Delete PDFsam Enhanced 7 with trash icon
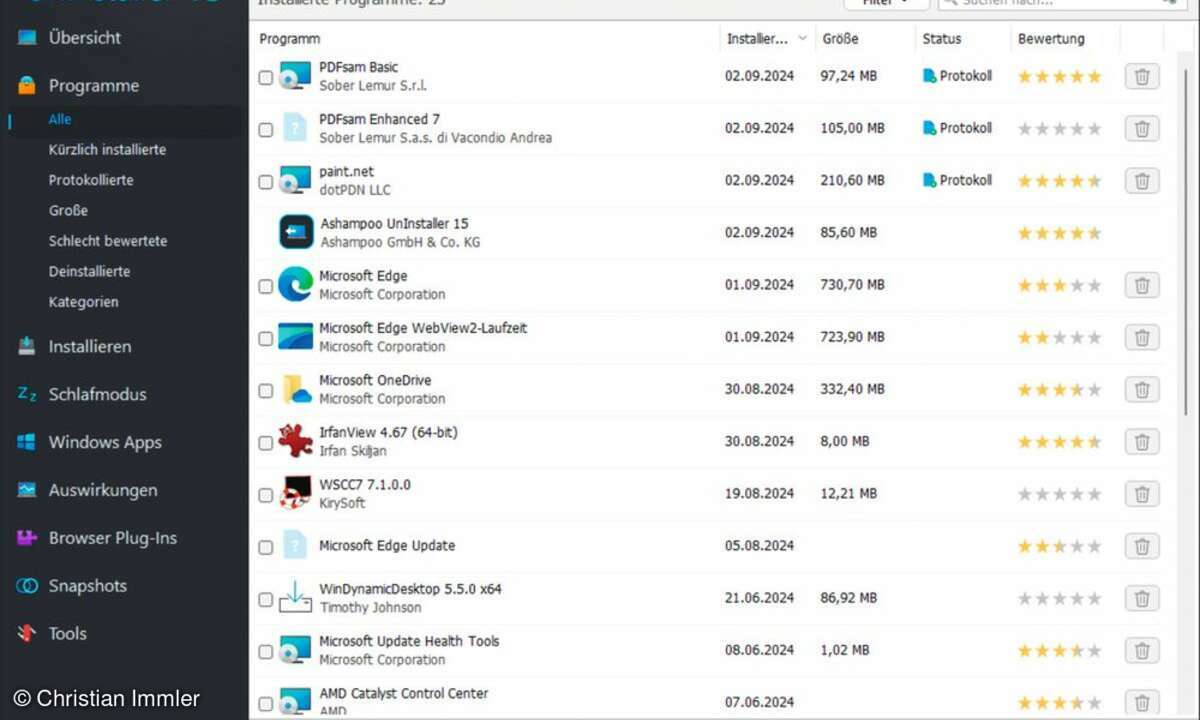1200x720 pixels. [x=1142, y=128]
